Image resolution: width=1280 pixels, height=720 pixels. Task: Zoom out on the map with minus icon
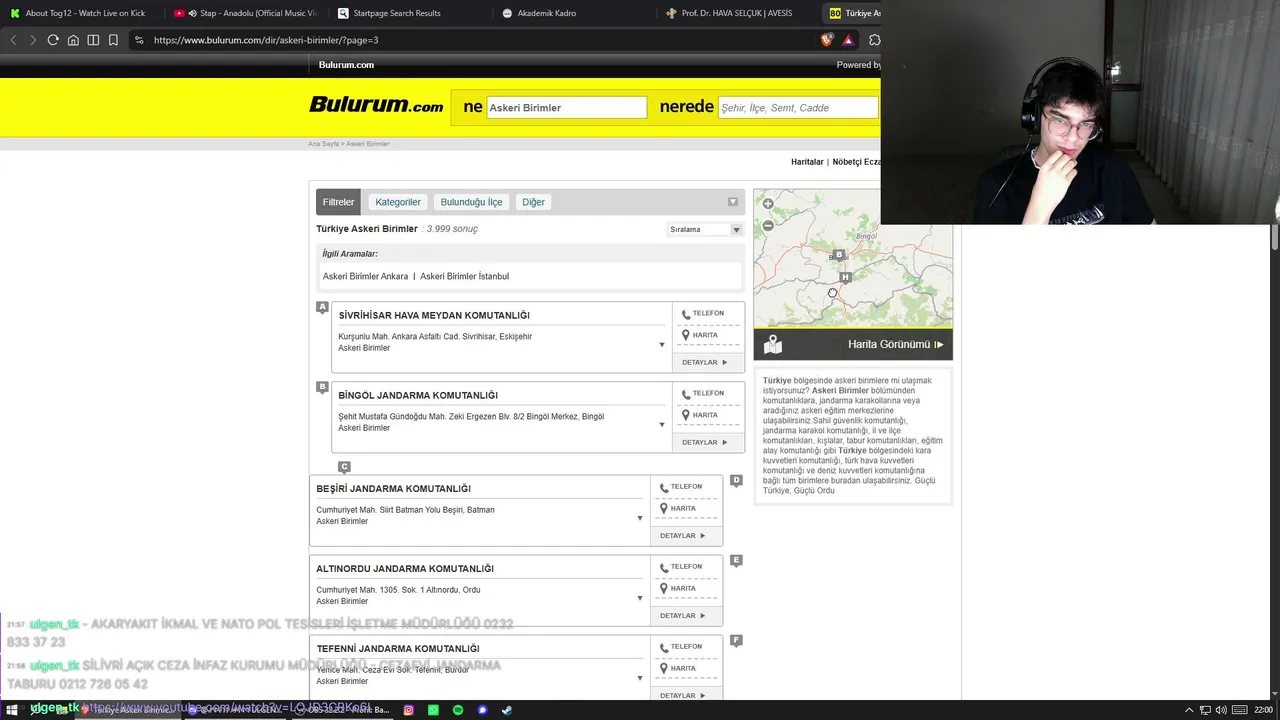pyautogui.click(x=768, y=225)
